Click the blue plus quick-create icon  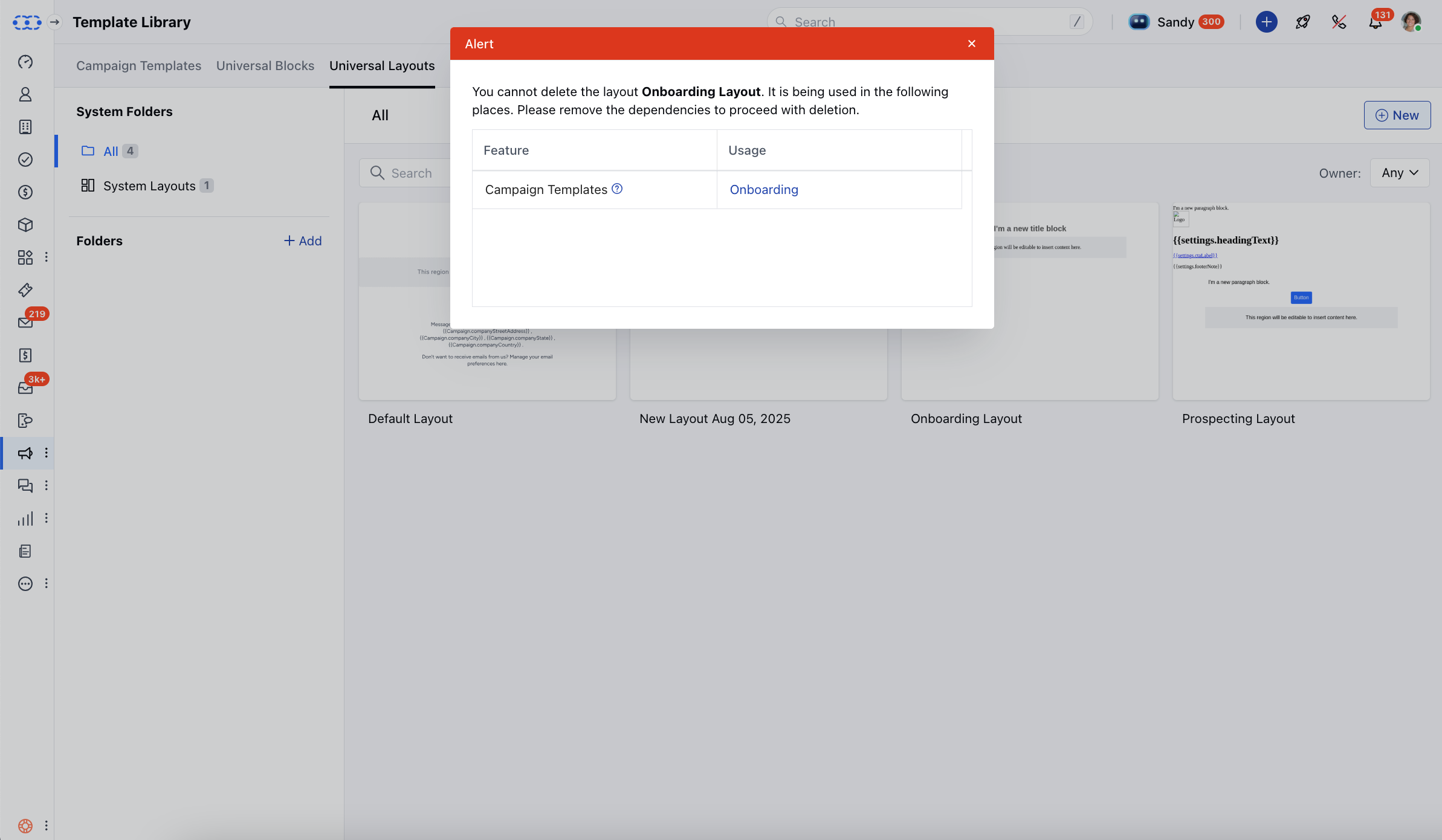(1266, 22)
